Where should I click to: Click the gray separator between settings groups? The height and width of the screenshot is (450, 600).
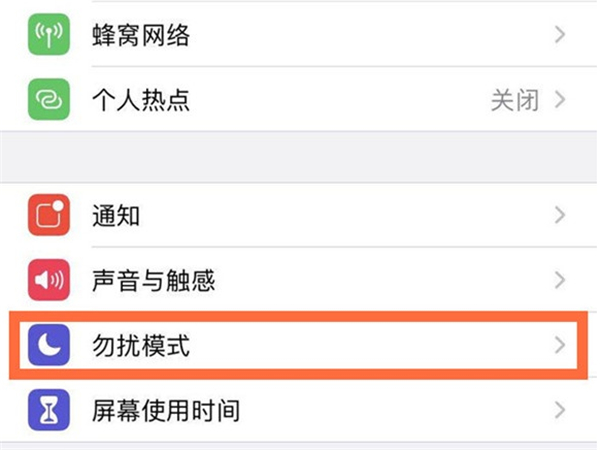[x=300, y=156]
